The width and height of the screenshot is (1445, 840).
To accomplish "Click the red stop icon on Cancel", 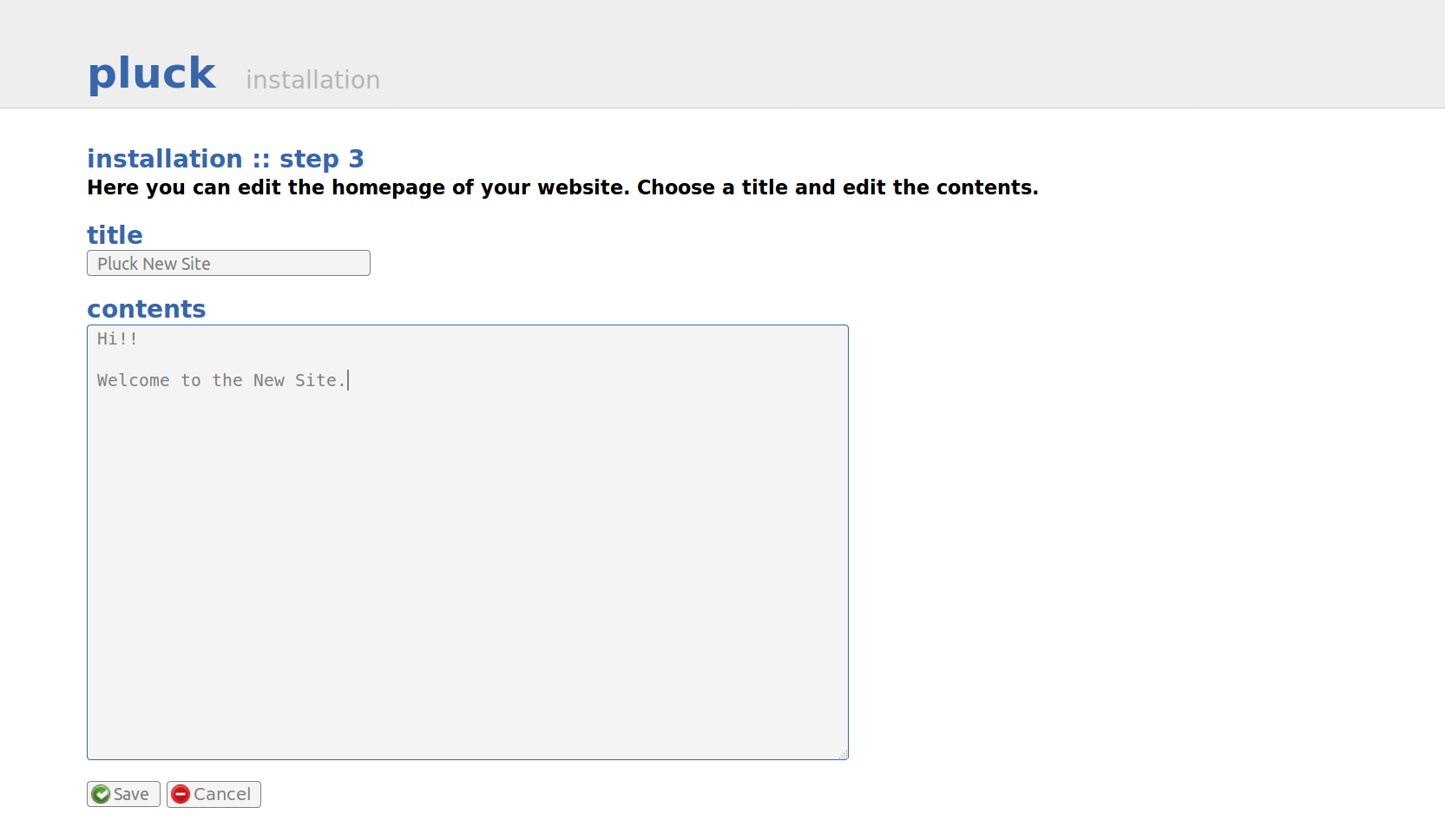I will tap(181, 794).
